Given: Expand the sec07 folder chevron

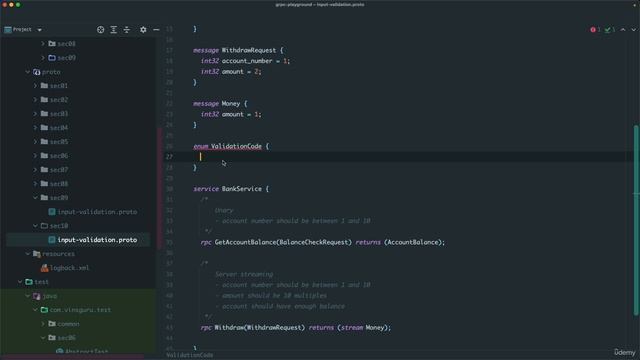Looking at the screenshot, I should click(x=35, y=169).
